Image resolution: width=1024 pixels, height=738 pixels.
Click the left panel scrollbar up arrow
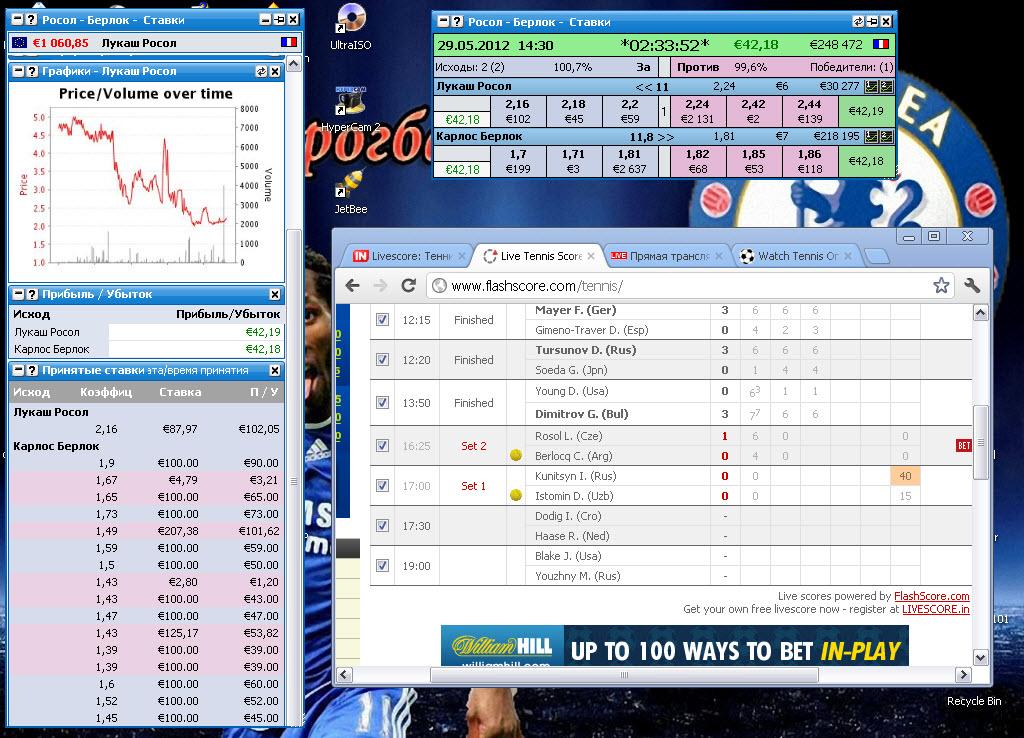[294, 63]
